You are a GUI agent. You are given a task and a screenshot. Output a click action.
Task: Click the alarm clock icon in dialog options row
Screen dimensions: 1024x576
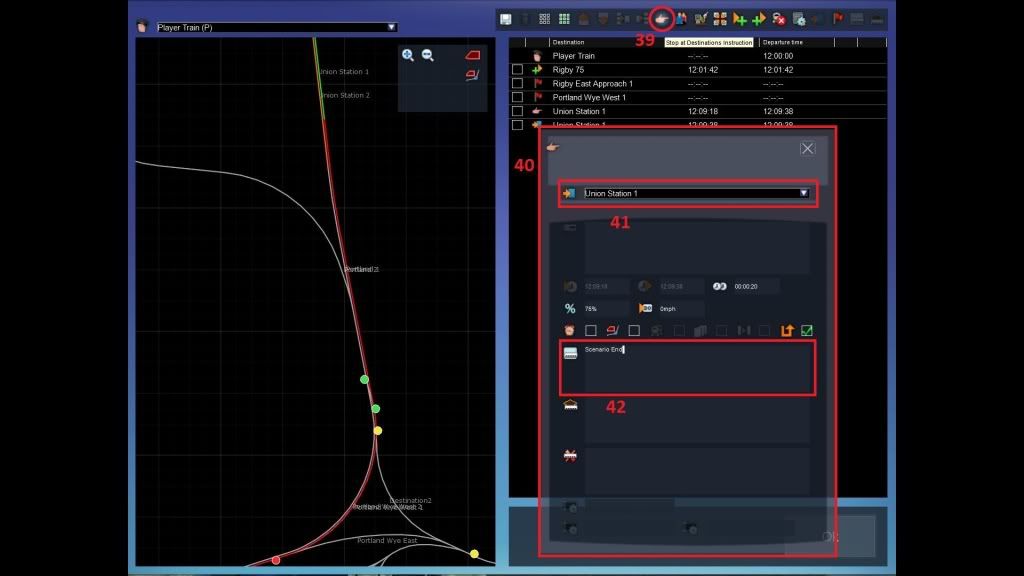569,330
